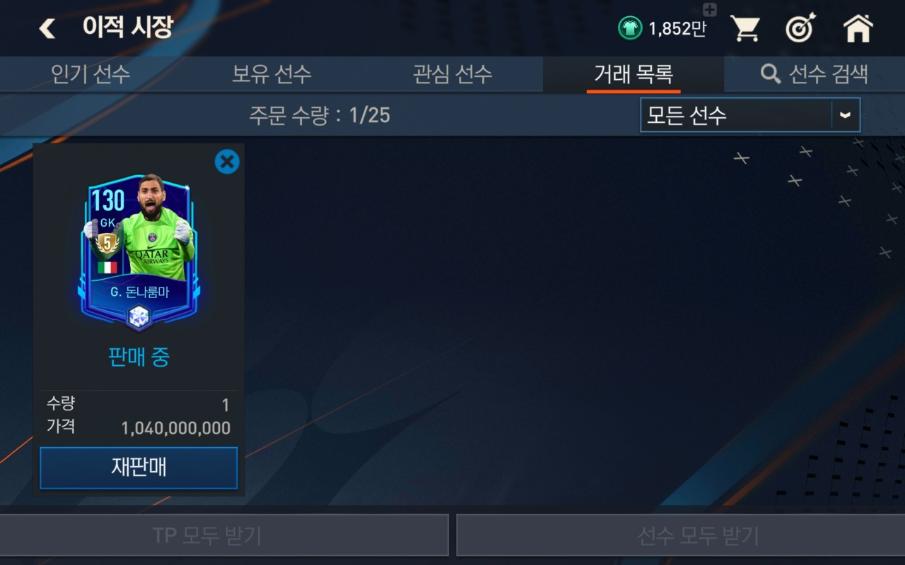Select the 거래 목록 tab

(633, 74)
